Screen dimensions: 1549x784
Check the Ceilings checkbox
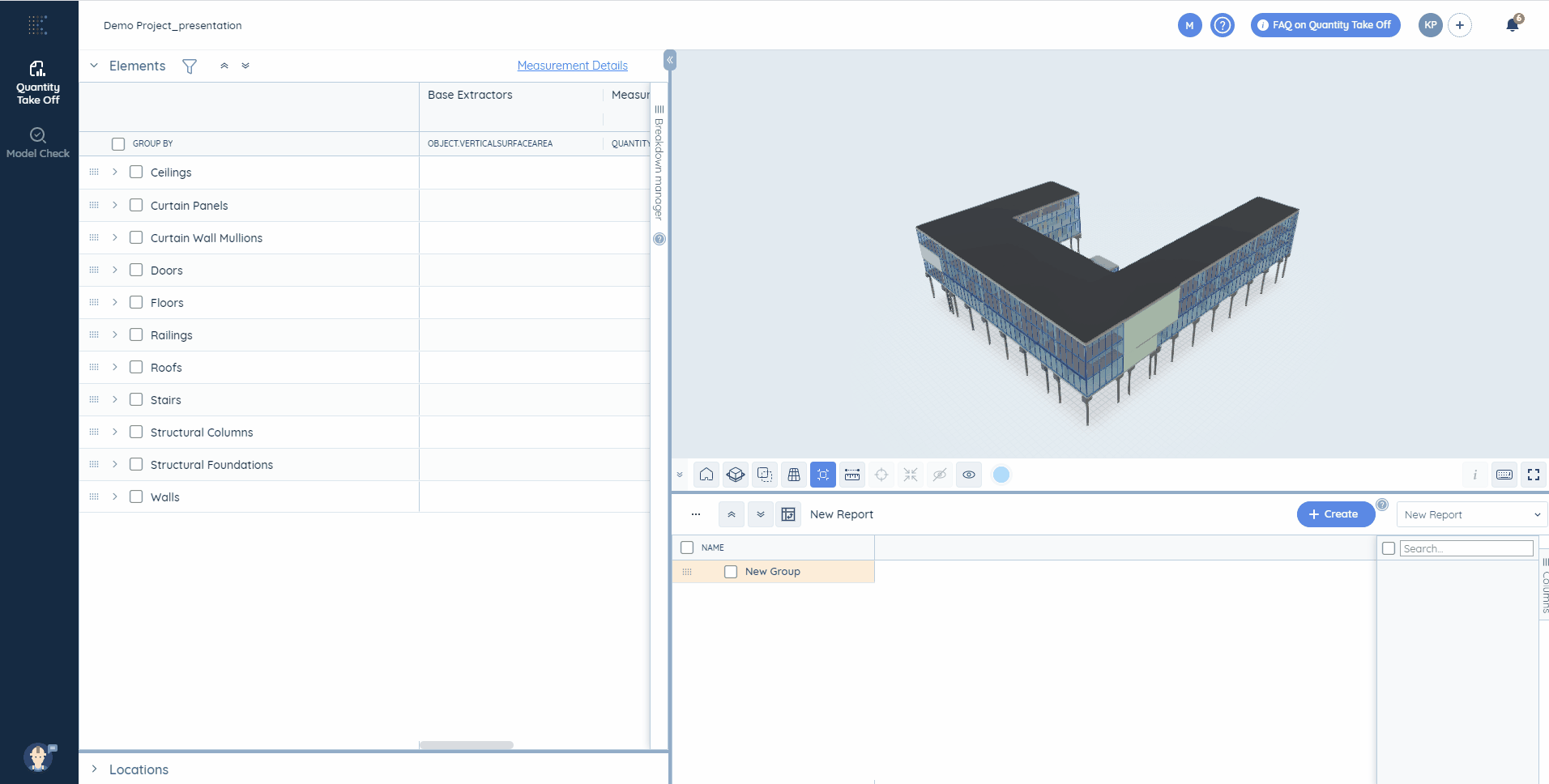click(x=136, y=172)
